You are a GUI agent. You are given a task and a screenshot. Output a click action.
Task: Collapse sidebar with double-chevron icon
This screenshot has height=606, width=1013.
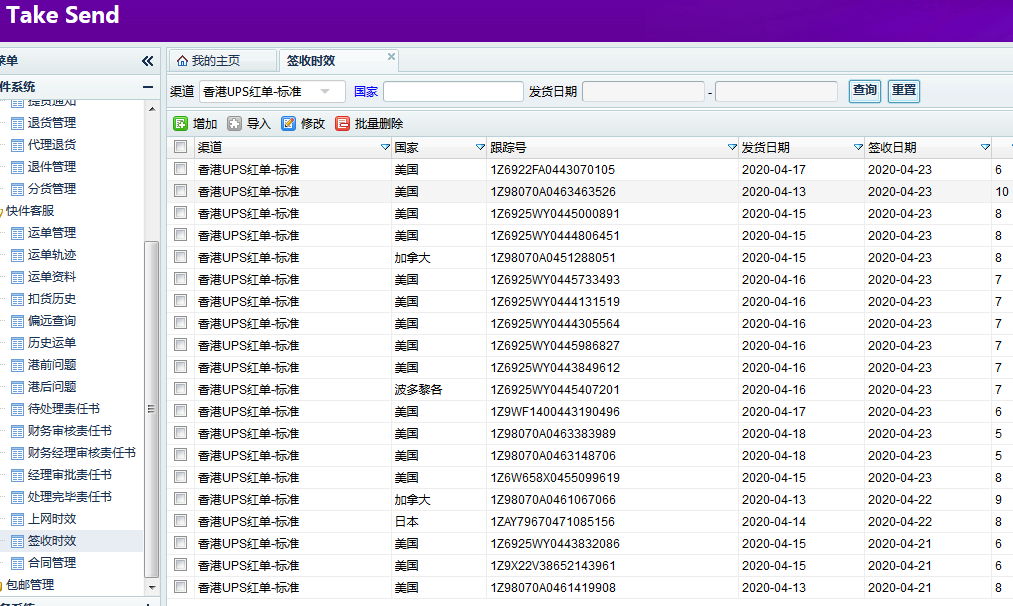148,61
